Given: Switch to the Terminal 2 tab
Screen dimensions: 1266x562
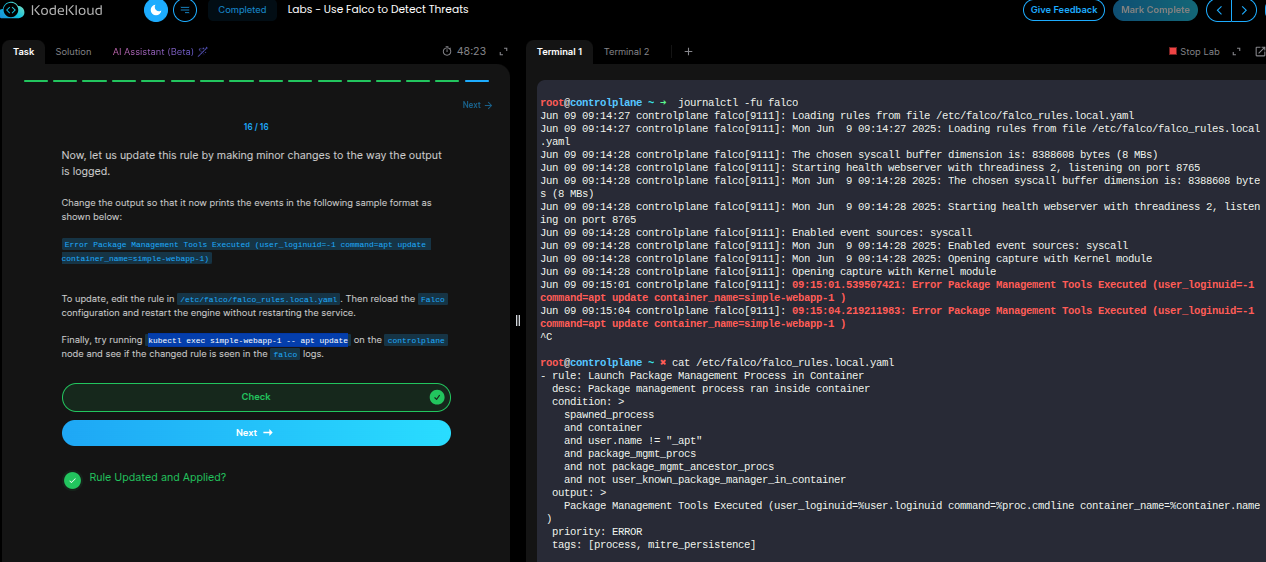Looking at the screenshot, I should tap(626, 52).
